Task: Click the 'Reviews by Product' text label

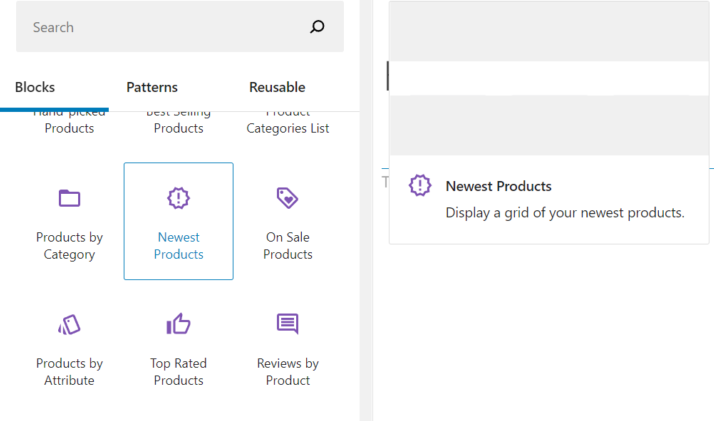Action: [288, 372]
